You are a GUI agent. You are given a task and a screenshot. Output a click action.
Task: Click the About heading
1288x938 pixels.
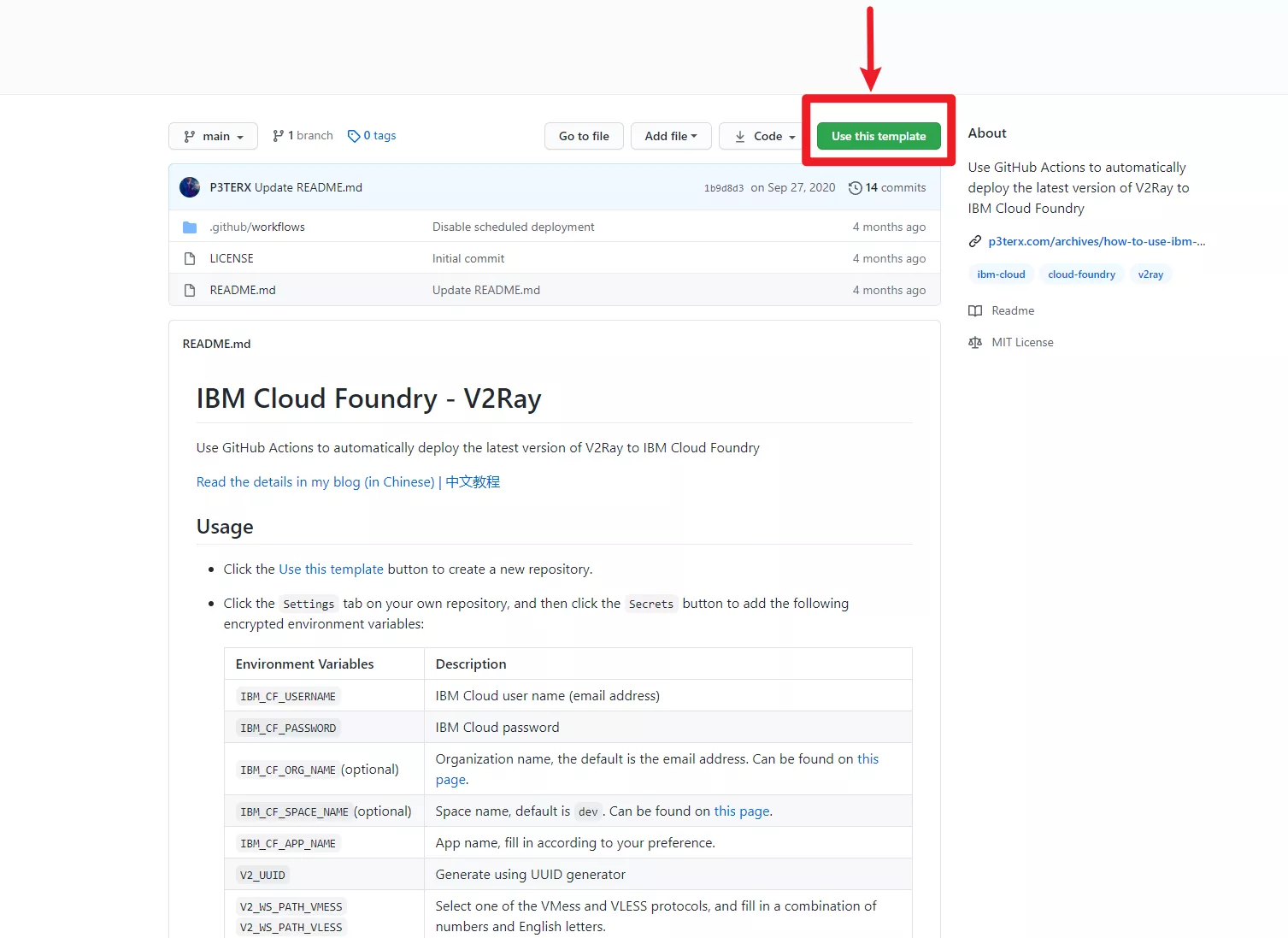[987, 133]
